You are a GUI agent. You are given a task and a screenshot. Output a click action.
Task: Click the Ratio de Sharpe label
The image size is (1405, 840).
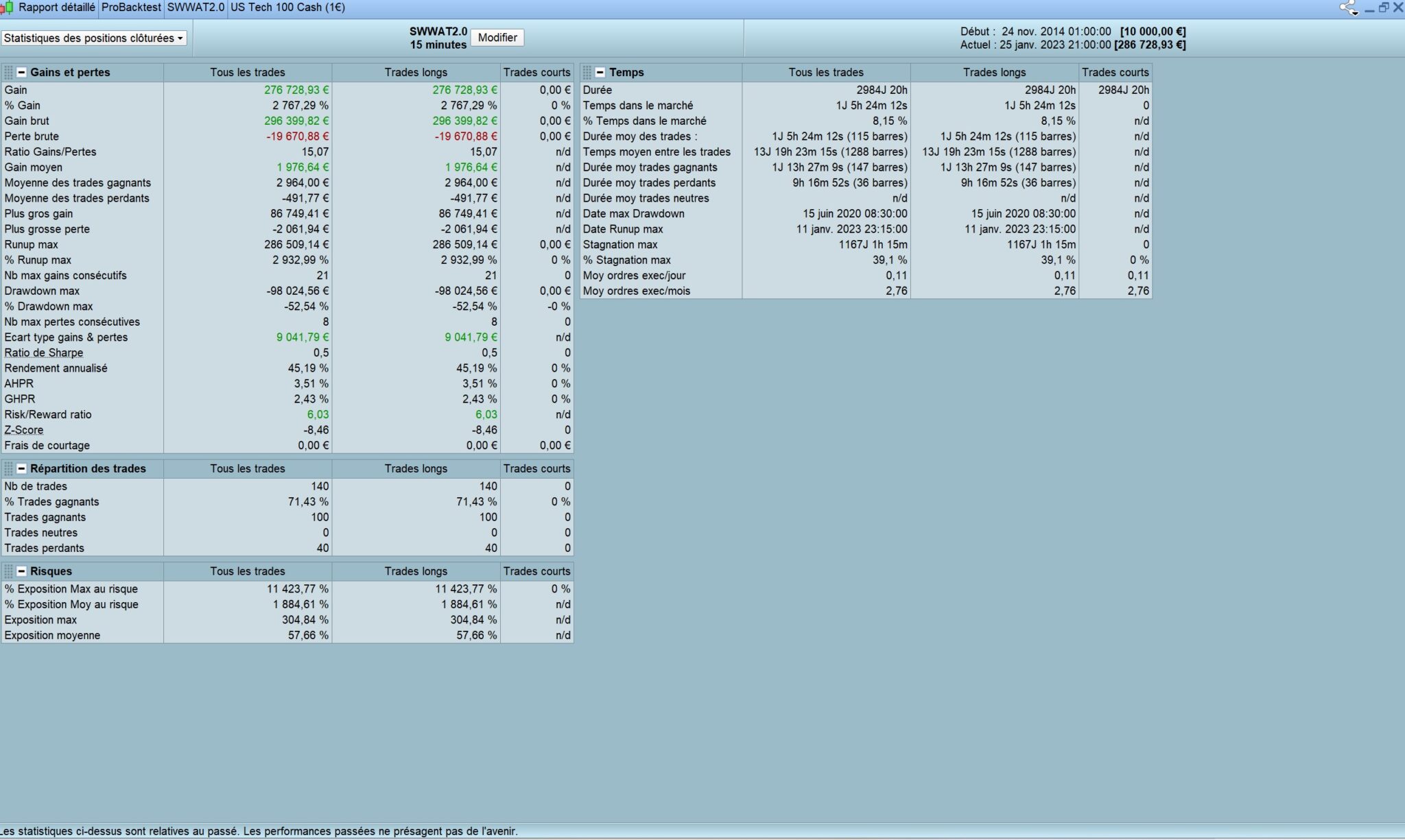[x=44, y=353]
